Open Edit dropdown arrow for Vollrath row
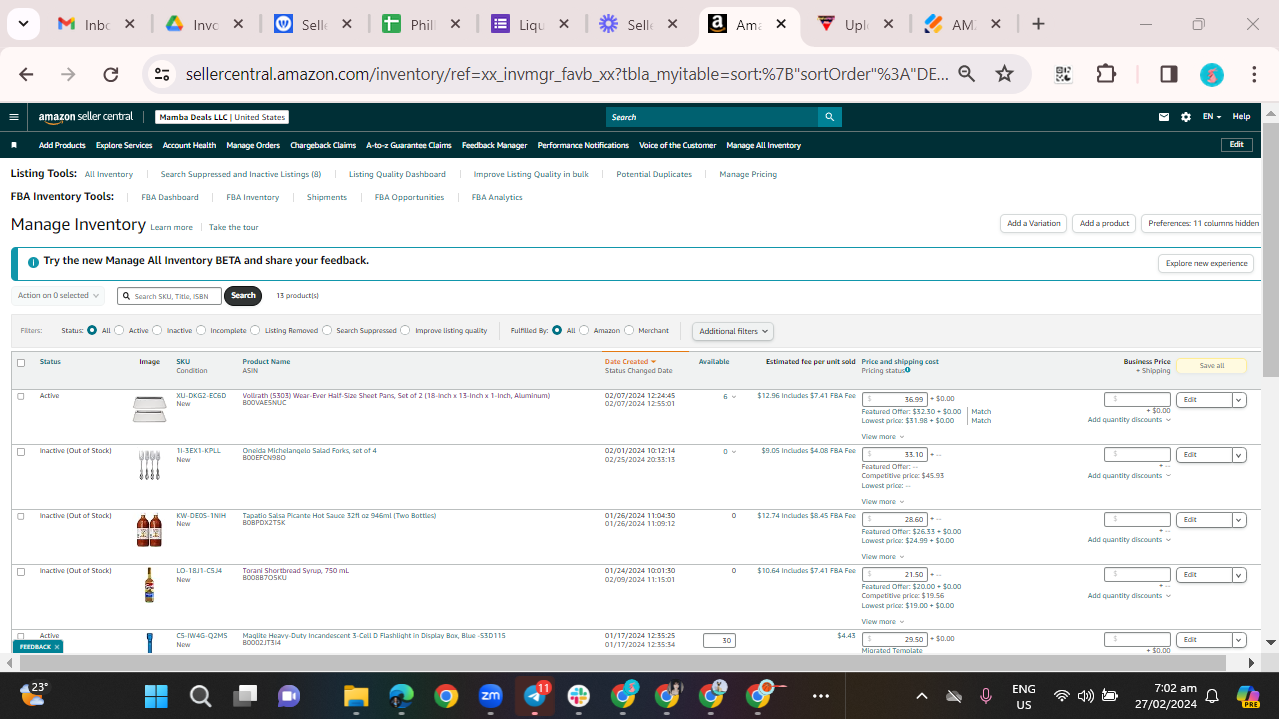The height and width of the screenshot is (719, 1279). coord(1239,400)
